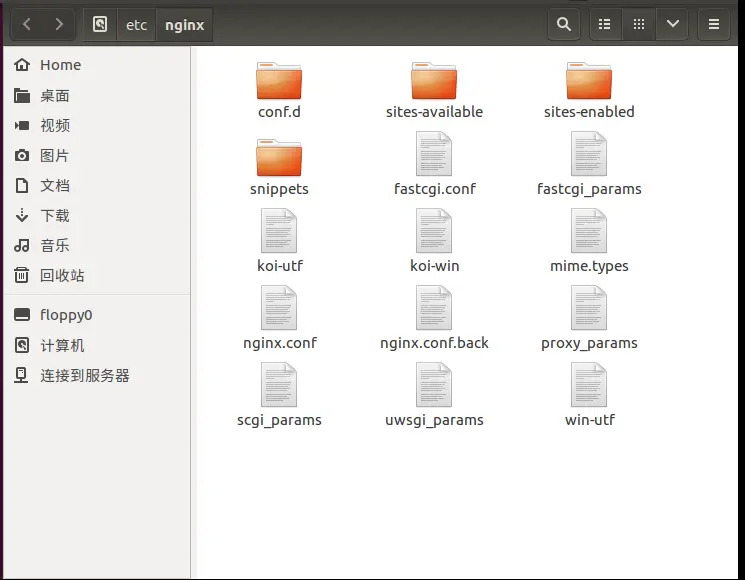The height and width of the screenshot is (580, 745).
Task: Open 回收站 (Trash) in the sidebar
Action: point(97,275)
